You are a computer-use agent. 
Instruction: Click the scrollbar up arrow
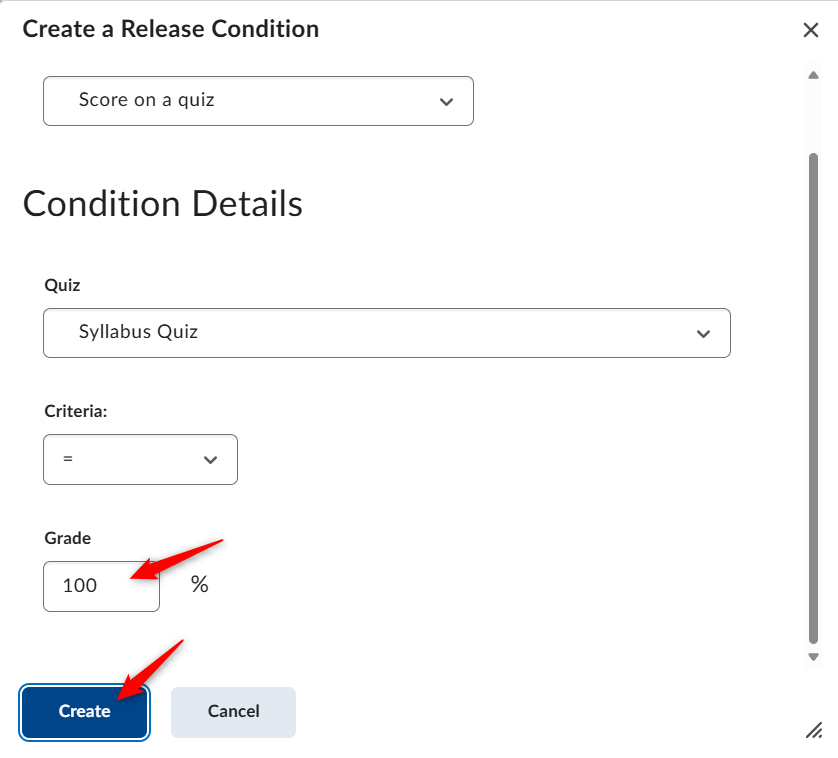813,75
